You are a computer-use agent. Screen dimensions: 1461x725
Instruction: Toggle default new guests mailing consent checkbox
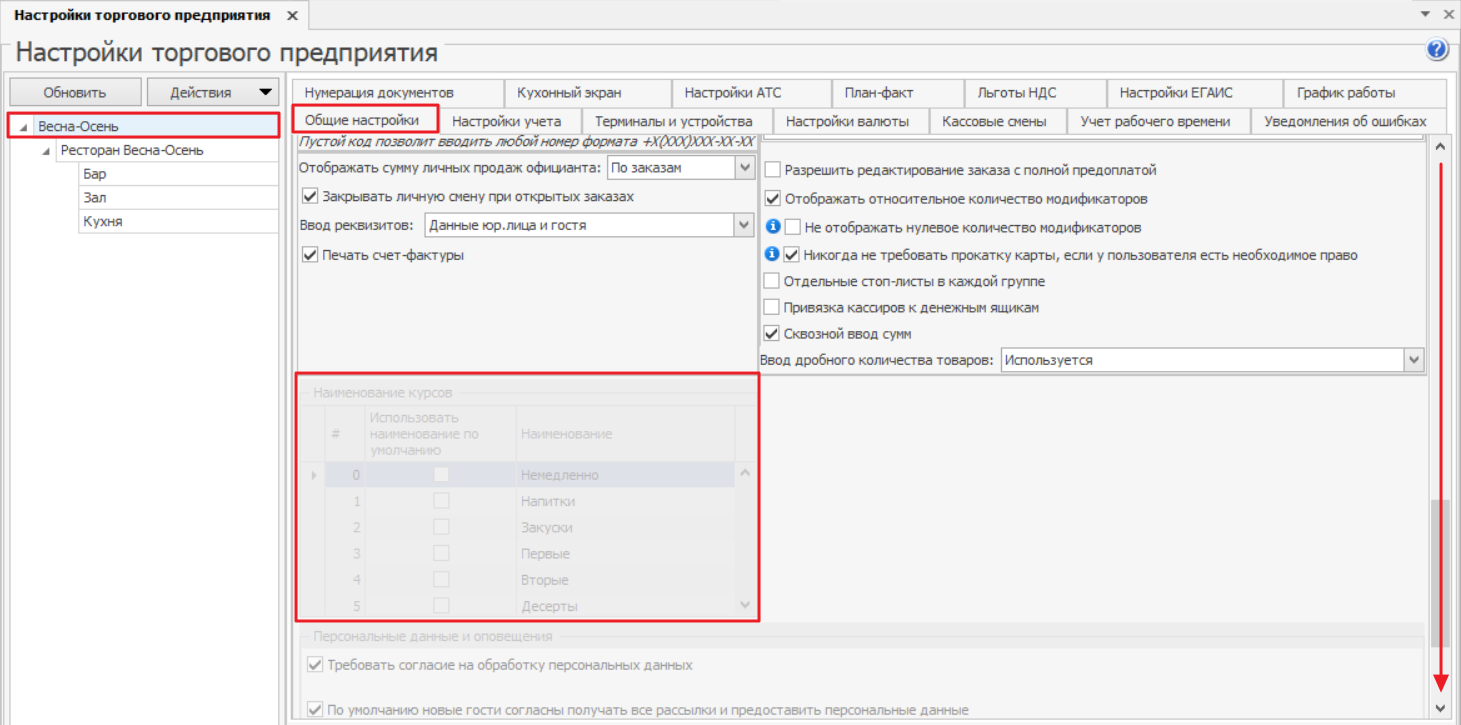(x=316, y=710)
